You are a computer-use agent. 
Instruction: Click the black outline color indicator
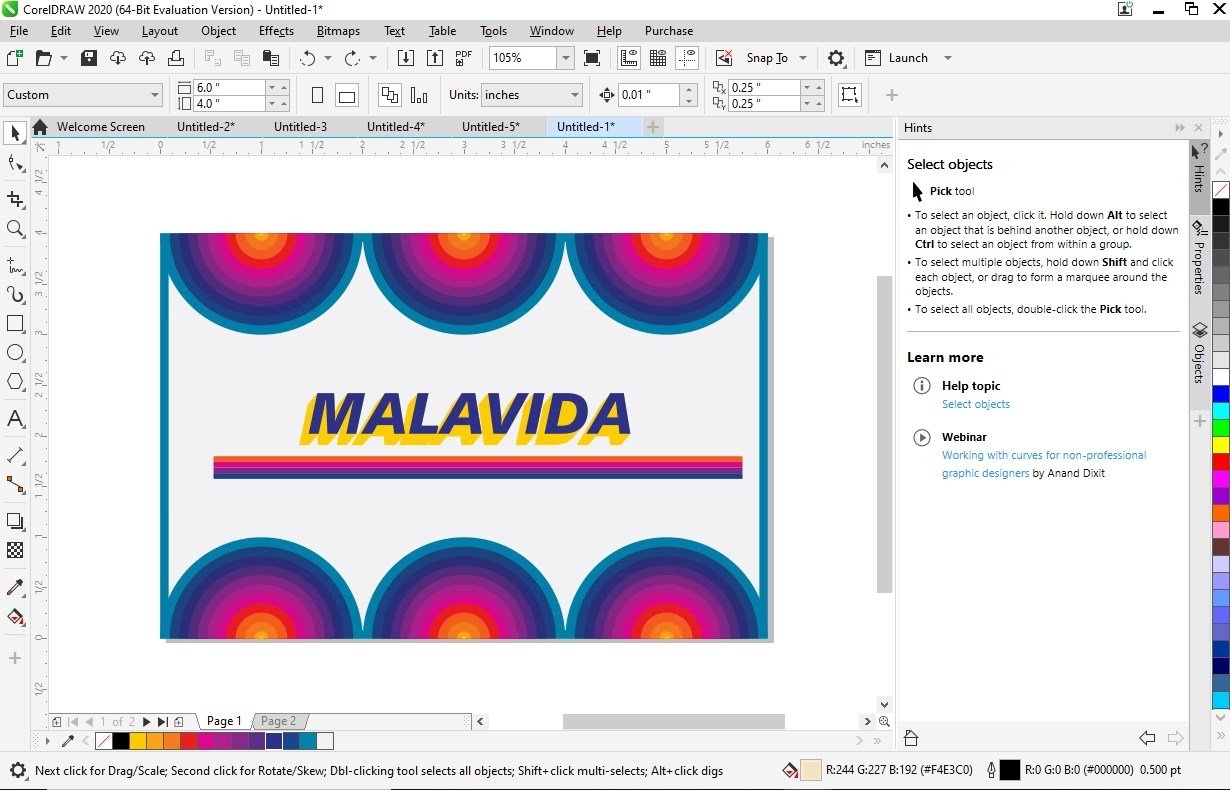pyautogui.click(x=1009, y=770)
